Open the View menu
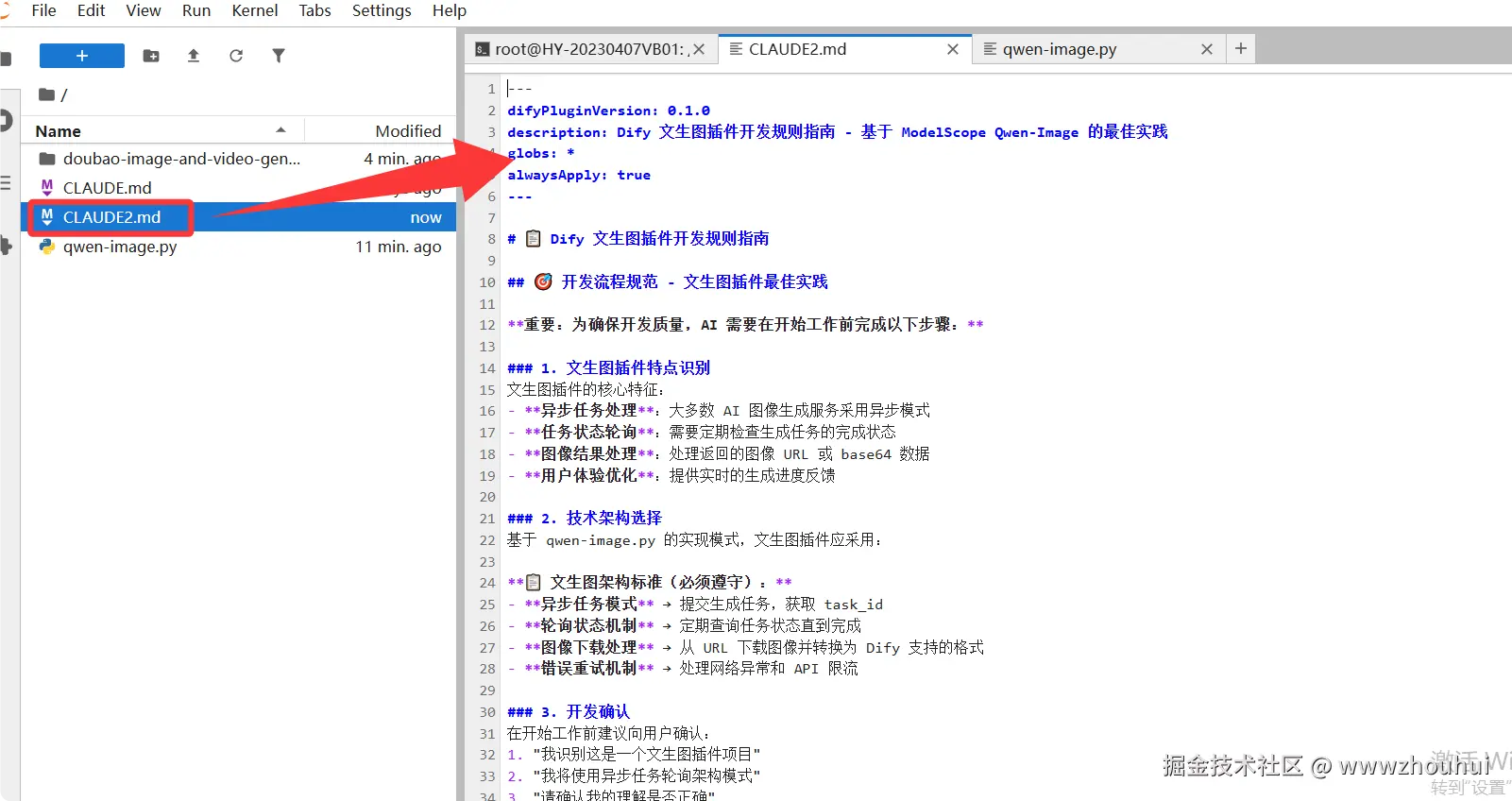 coord(144,10)
